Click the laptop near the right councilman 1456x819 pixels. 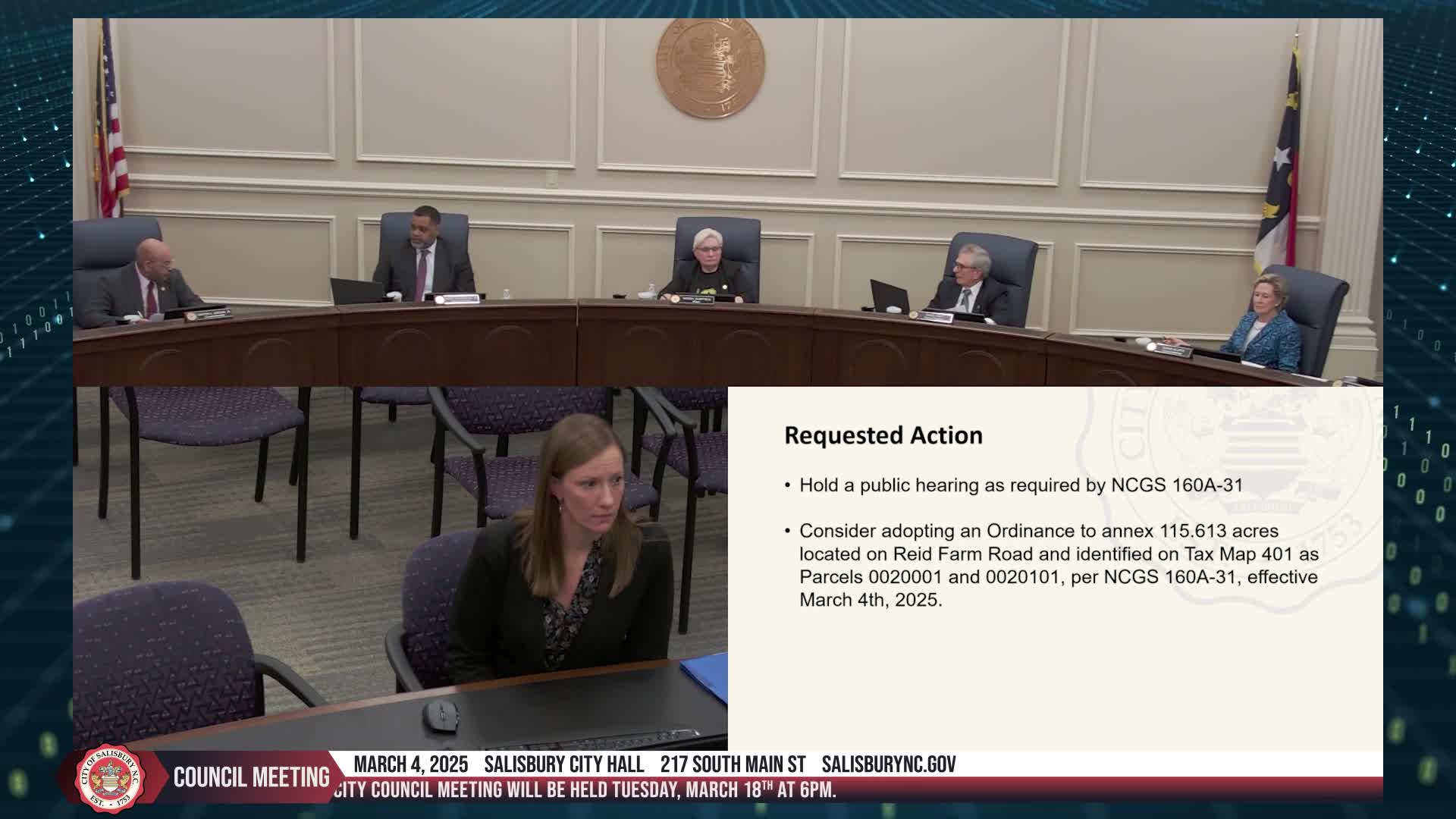(888, 297)
